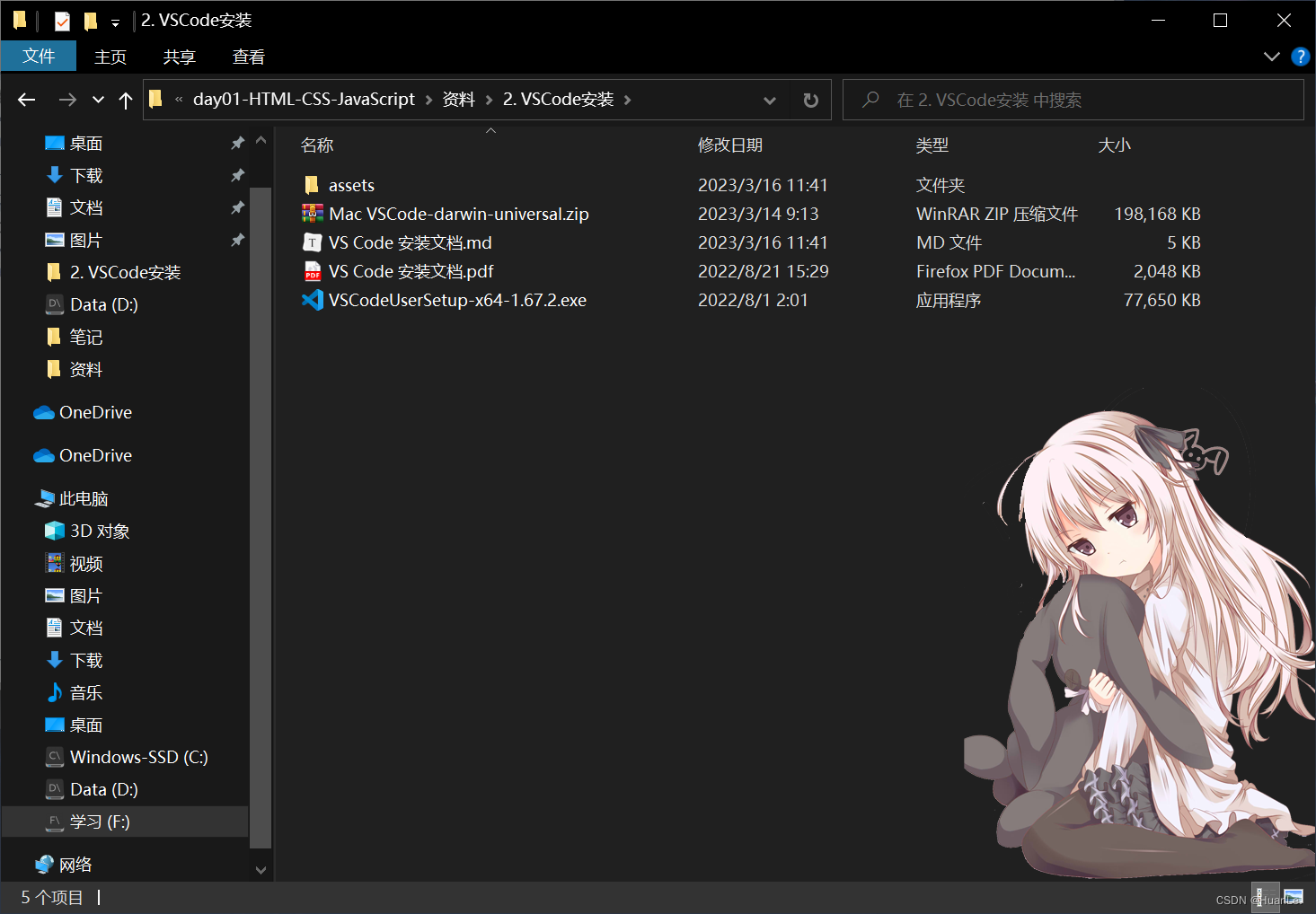The height and width of the screenshot is (914, 1316).
Task: Open the first OneDrive entry
Action: pyautogui.click(x=95, y=412)
